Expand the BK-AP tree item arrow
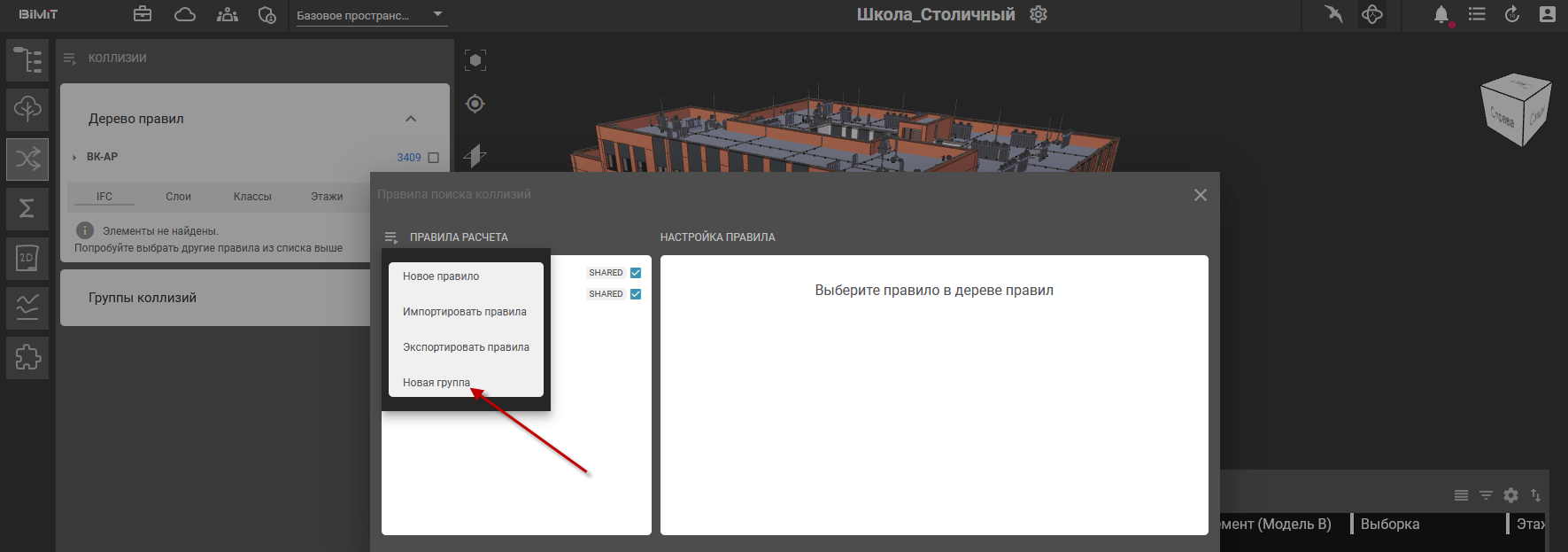This screenshot has height=552, width=1568. click(74, 158)
